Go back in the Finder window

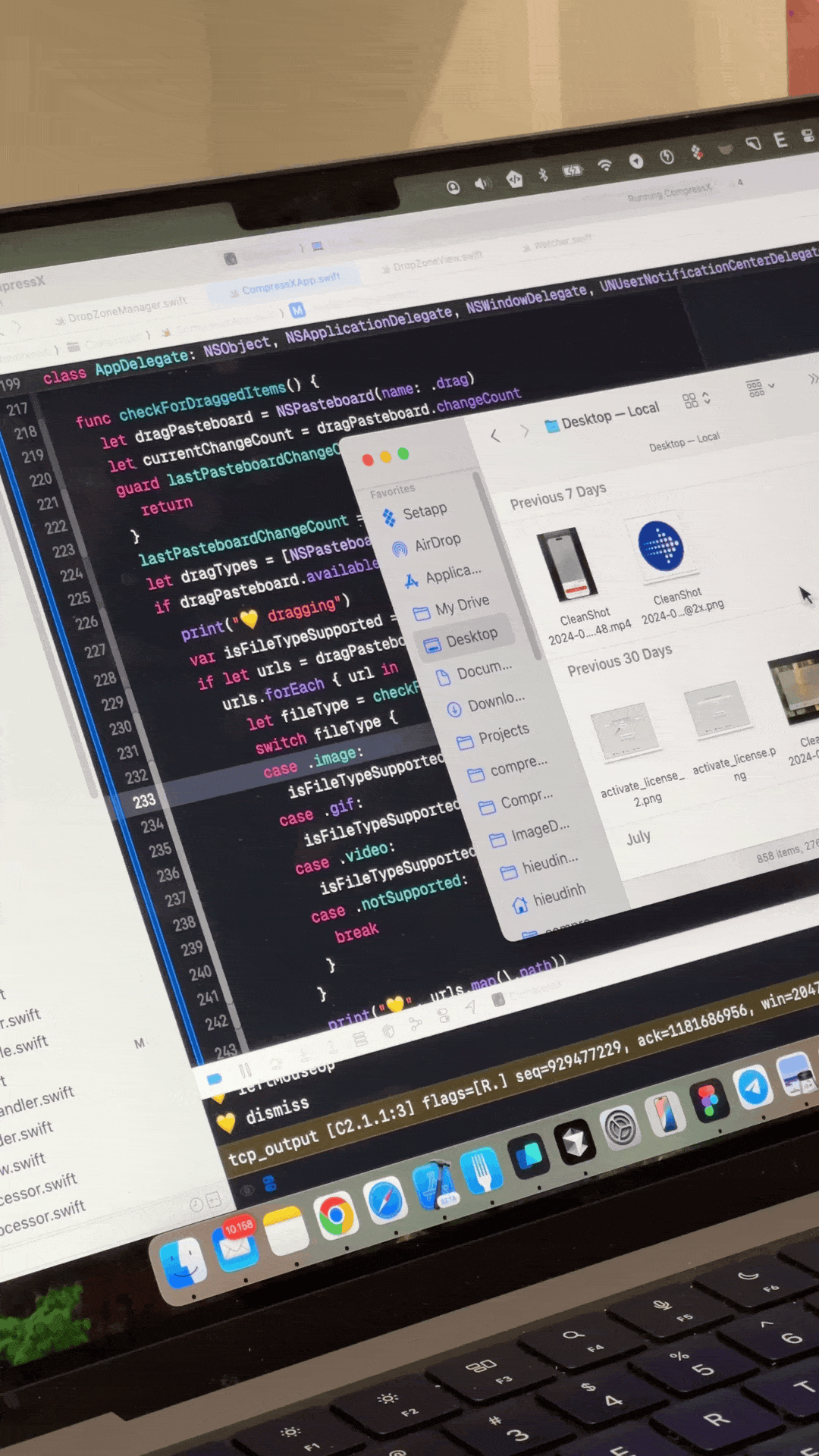pos(495,435)
